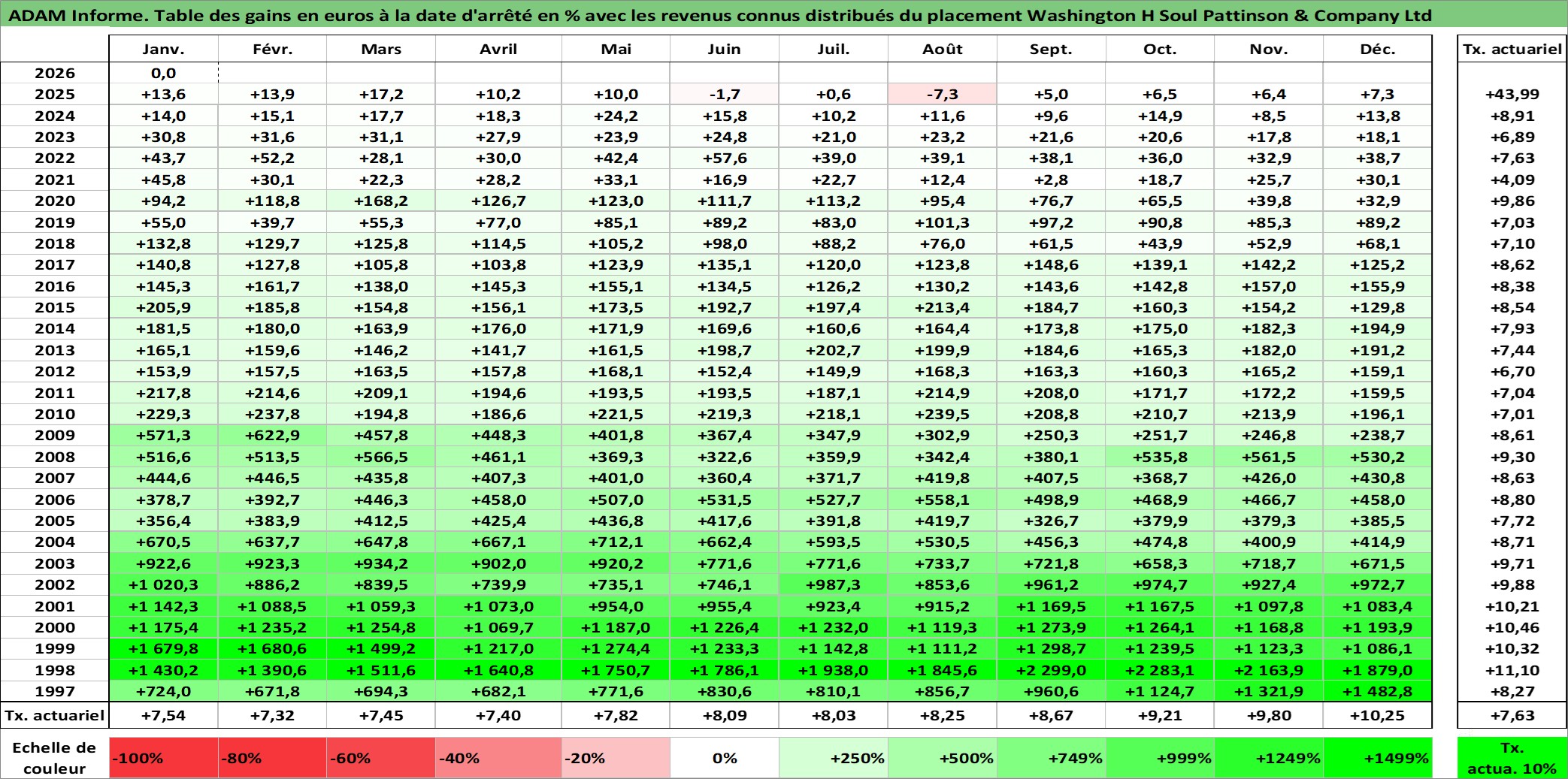Click the '+43,99' actuarial rate for 2025
Viewport: 1568px width, 779px height.
(1512, 94)
